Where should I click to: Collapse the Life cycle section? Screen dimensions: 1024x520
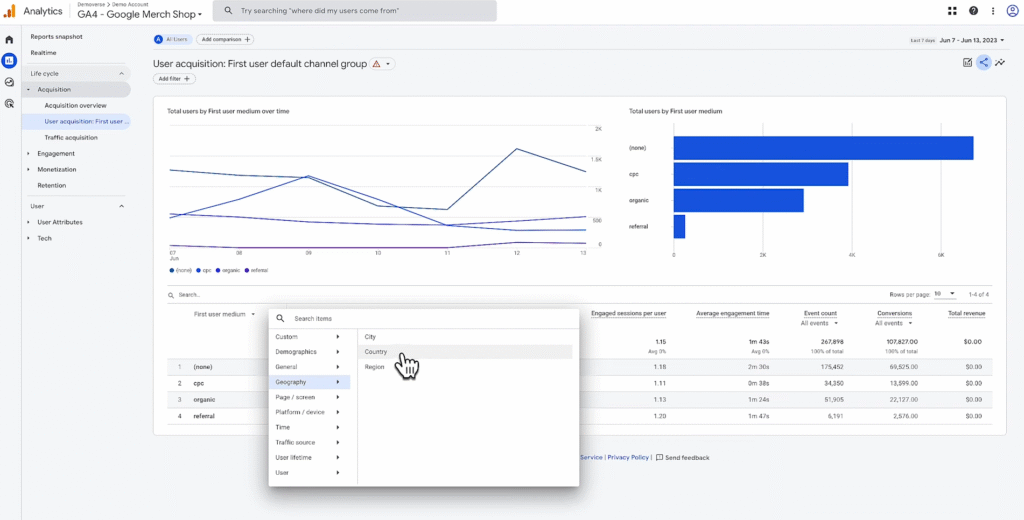[x=121, y=74]
